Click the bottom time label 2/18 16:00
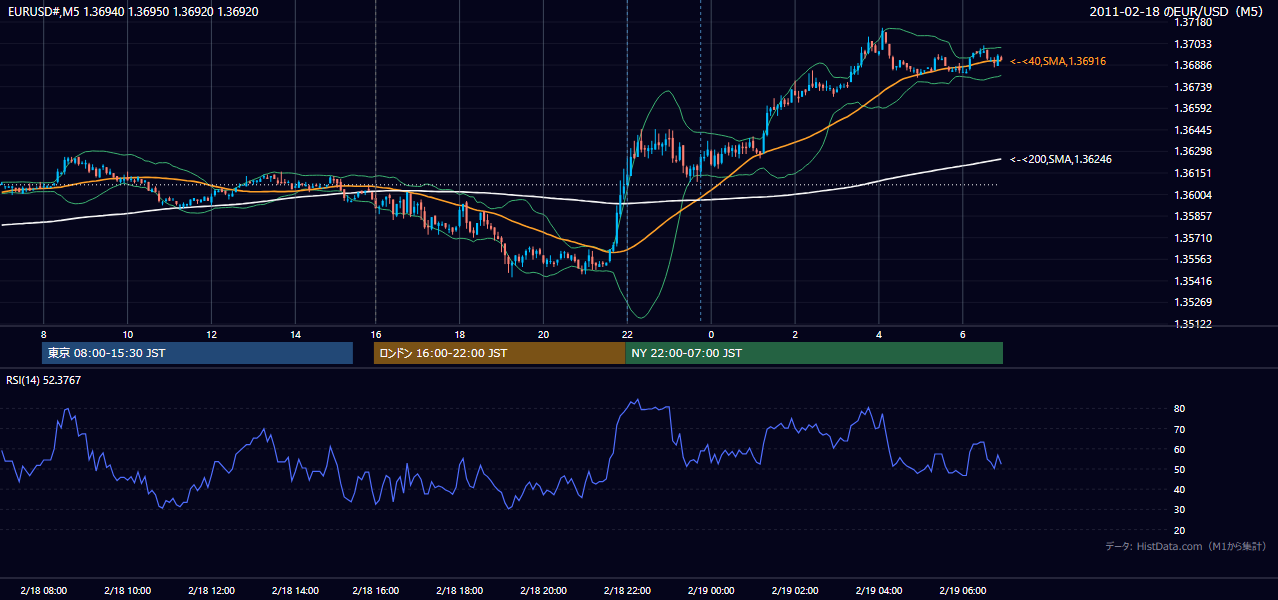1278x600 pixels. (x=375, y=591)
